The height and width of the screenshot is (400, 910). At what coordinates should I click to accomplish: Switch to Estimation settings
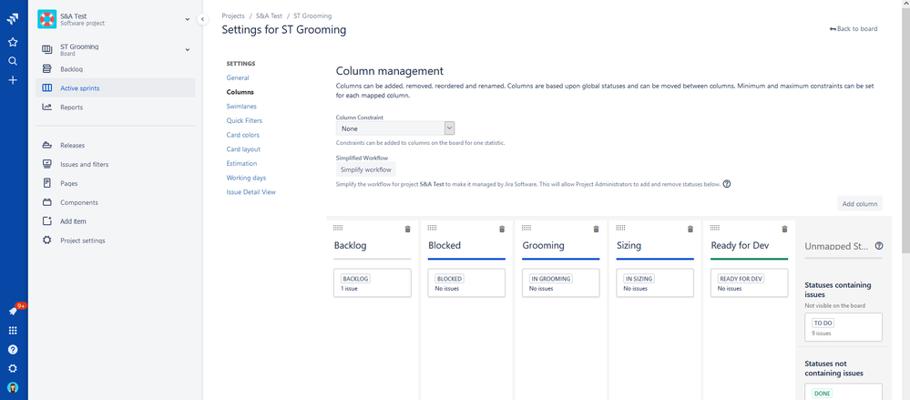pos(242,164)
